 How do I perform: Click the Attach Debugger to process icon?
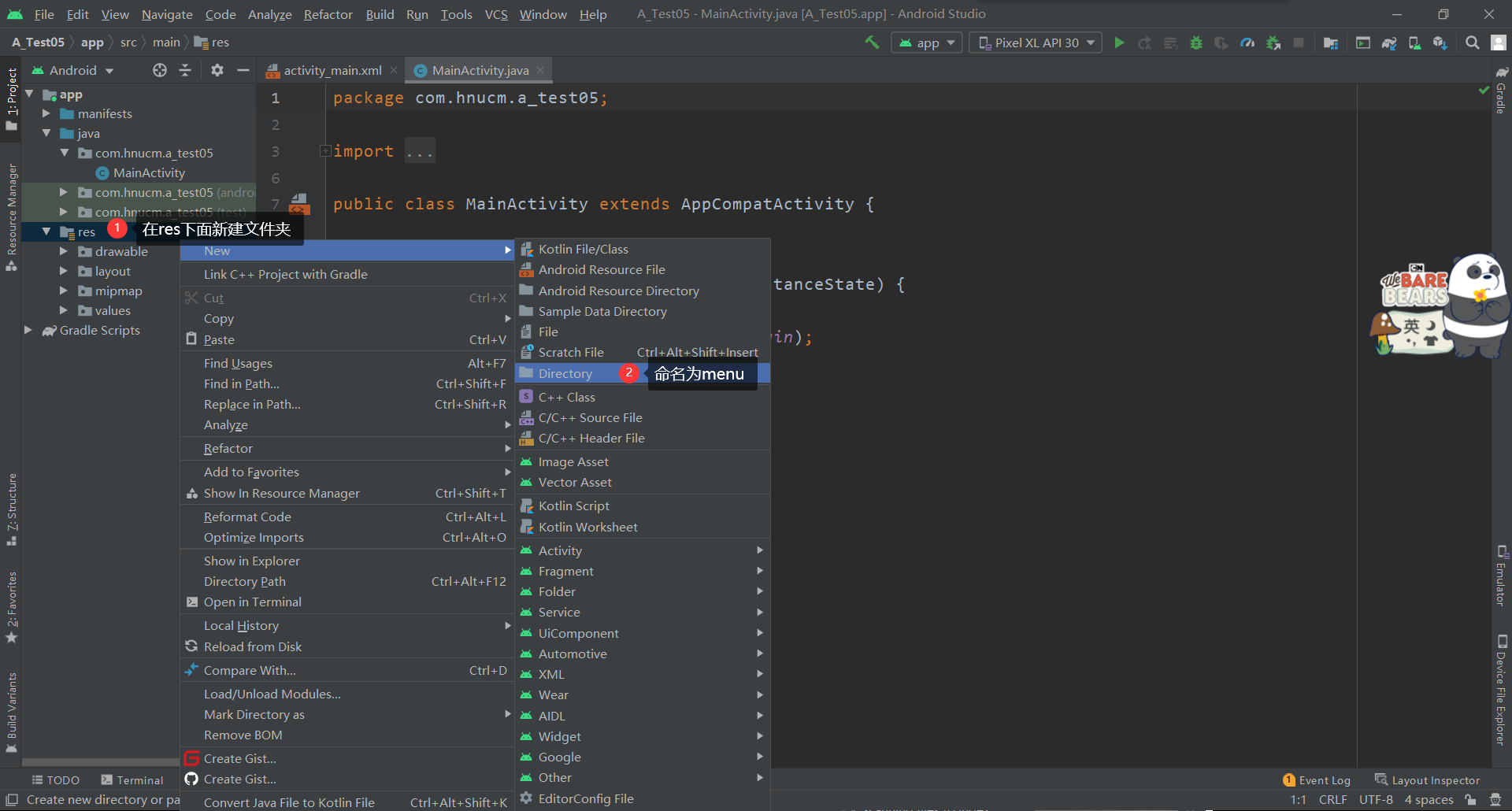point(1273,43)
